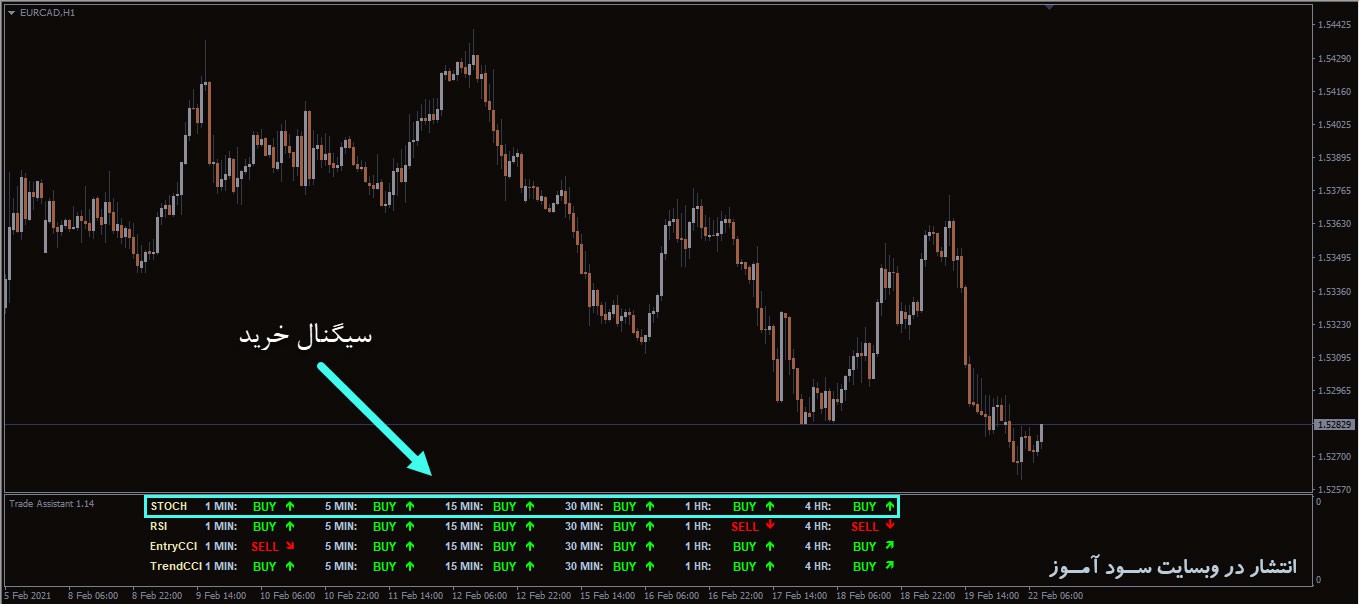Select the TrendCCI indicator row label
The width and height of the screenshot is (1360, 604).
pyautogui.click(x=176, y=567)
